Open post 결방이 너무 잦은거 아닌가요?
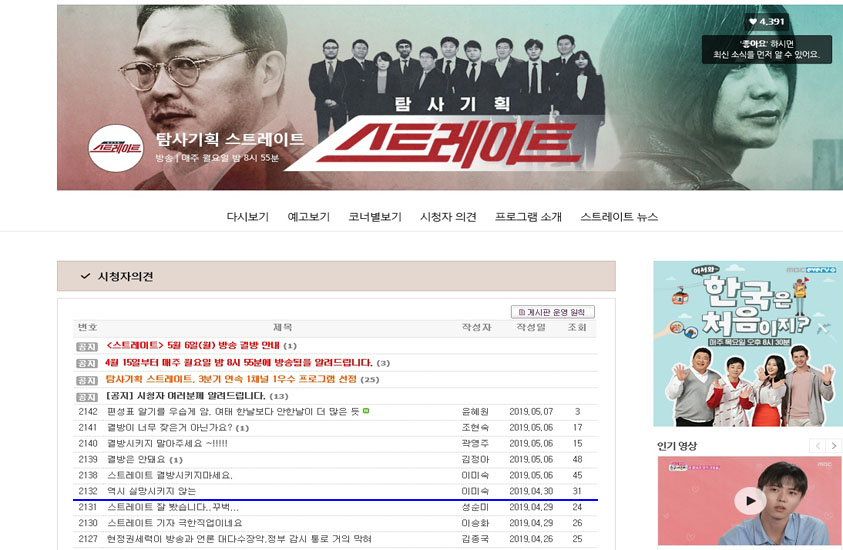The image size is (843, 550). coord(170,427)
